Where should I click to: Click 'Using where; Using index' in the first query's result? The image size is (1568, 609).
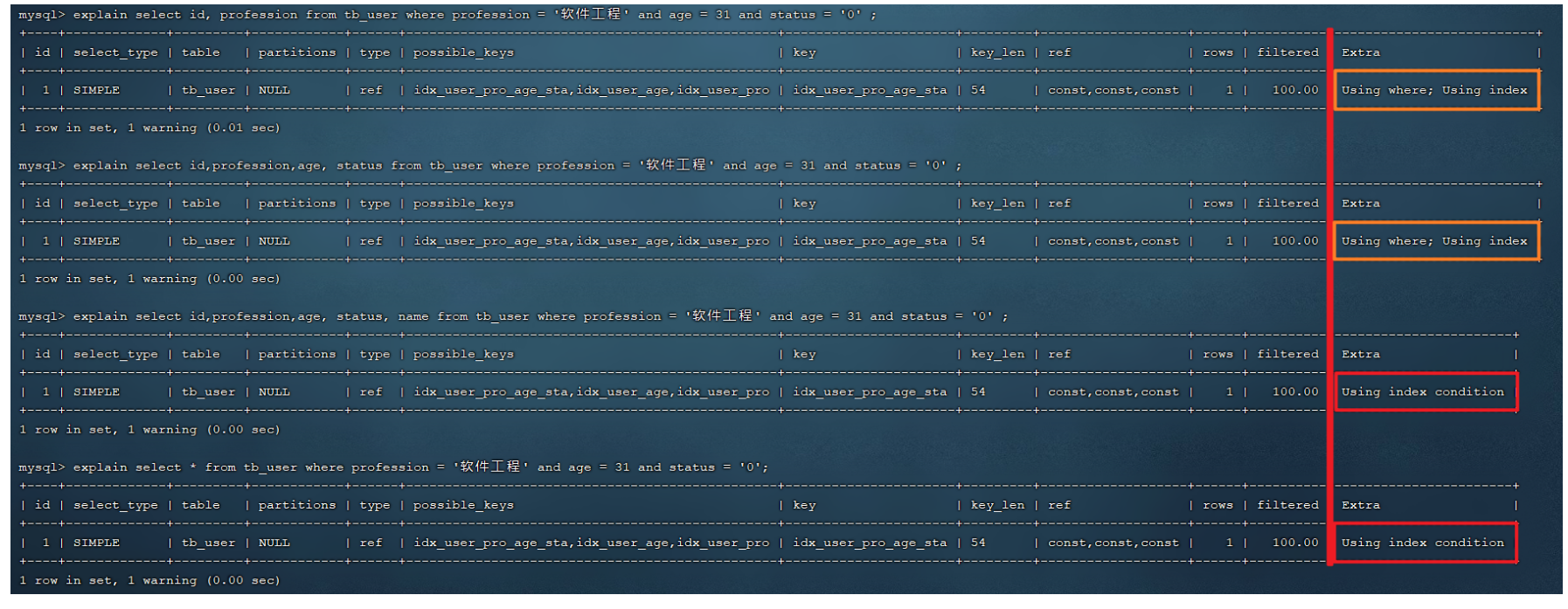pyautogui.click(x=1434, y=90)
